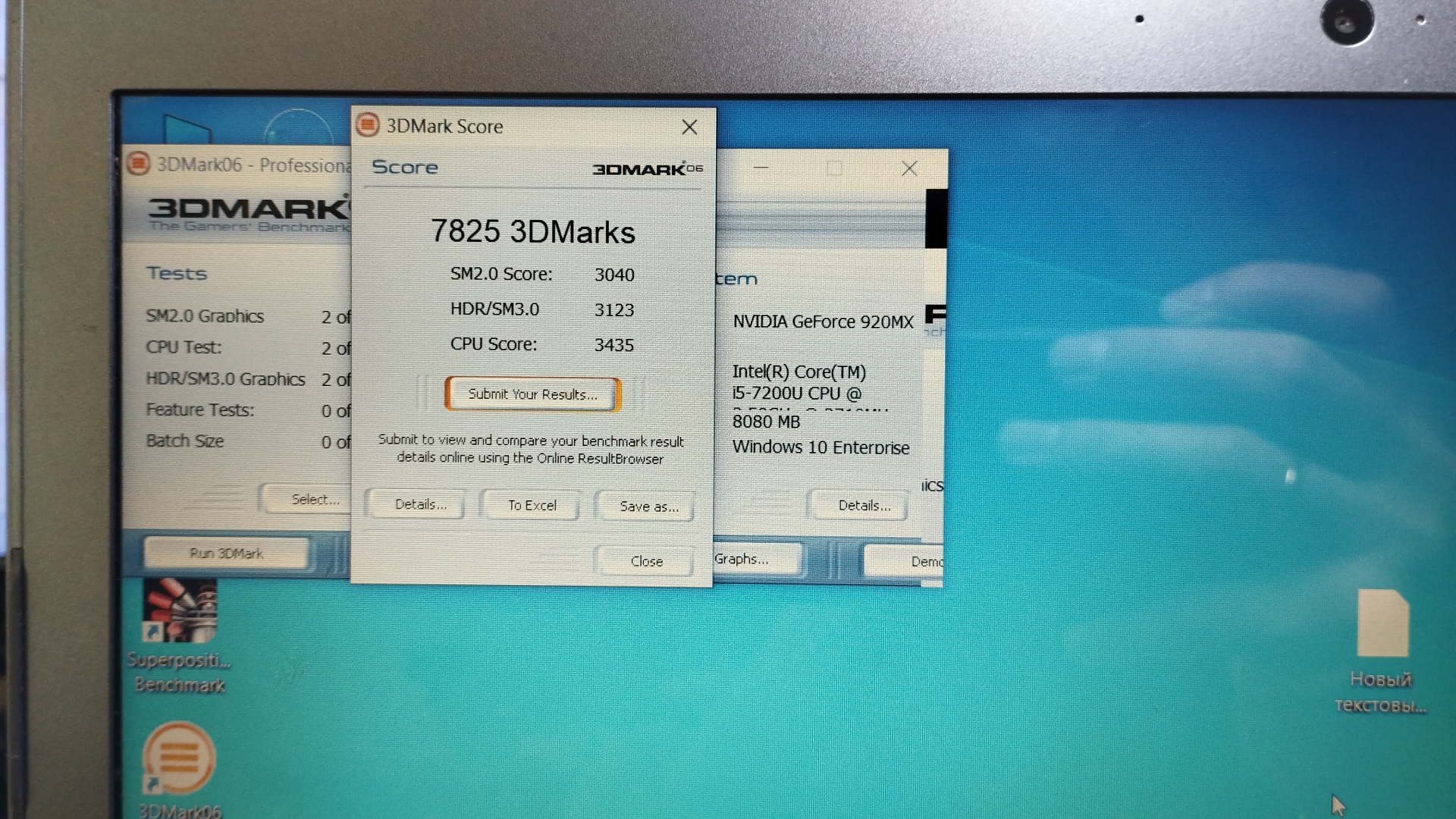
Task: Click Feature Tests: row in Tests
Action: (248, 410)
